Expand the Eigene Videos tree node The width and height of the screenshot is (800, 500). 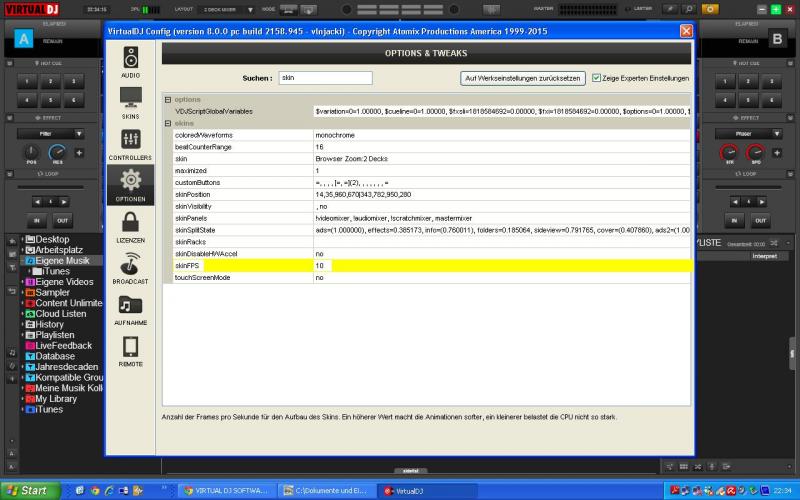(22, 282)
